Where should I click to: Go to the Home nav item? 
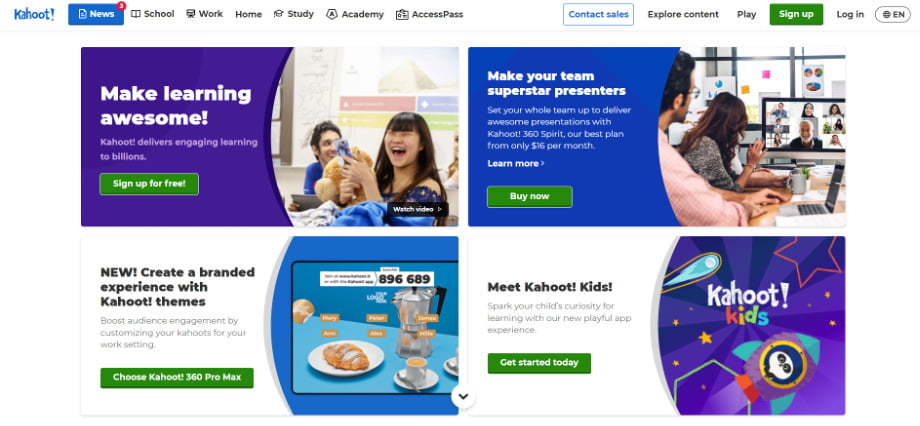point(249,14)
